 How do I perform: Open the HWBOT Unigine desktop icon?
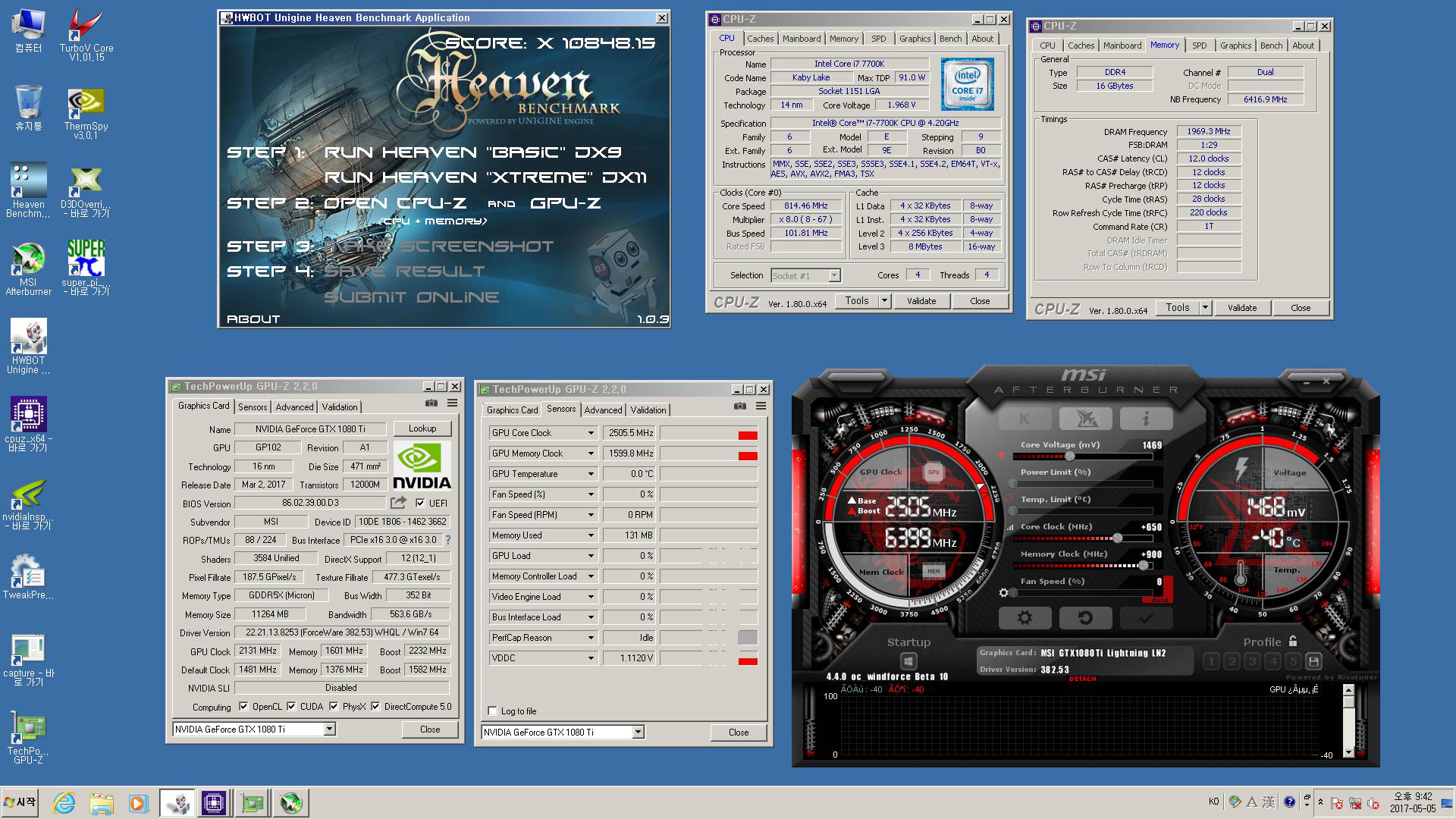[x=28, y=347]
